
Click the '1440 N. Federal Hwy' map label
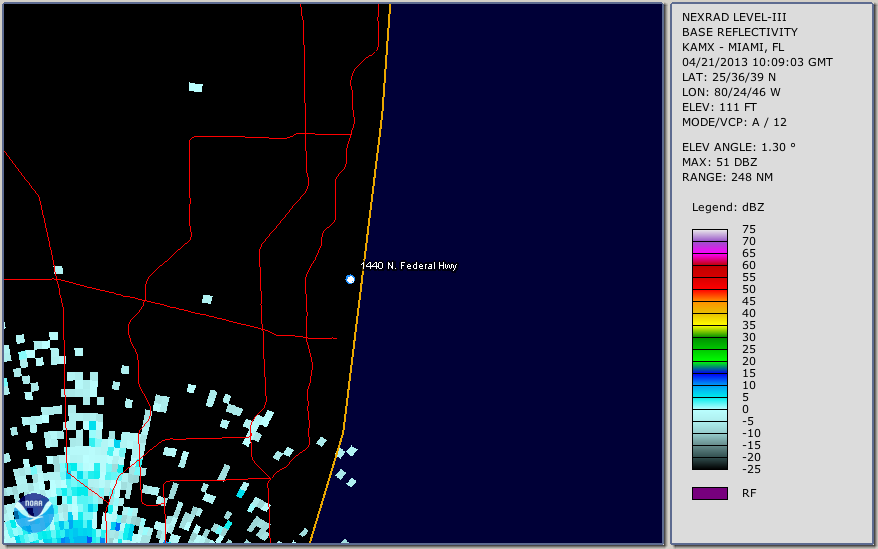(x=409, y=266)
